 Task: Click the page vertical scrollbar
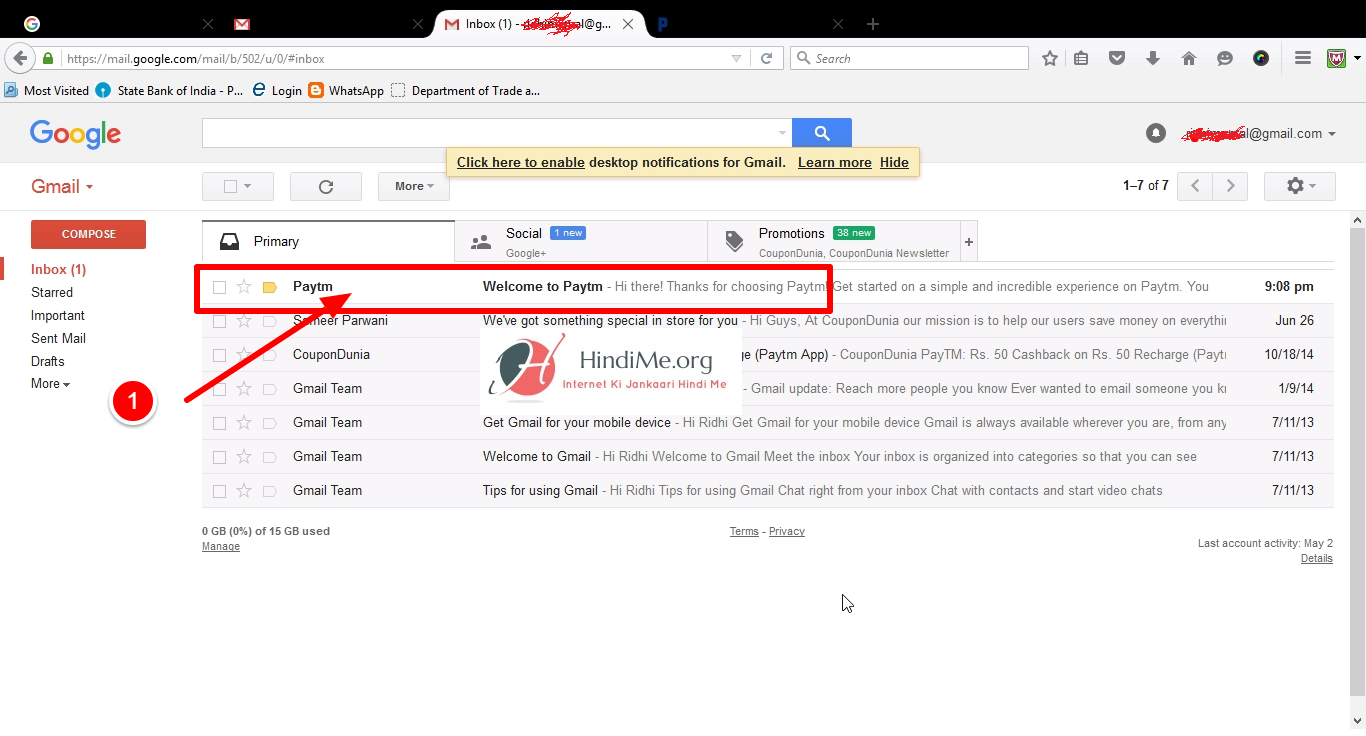[1357, 460]
